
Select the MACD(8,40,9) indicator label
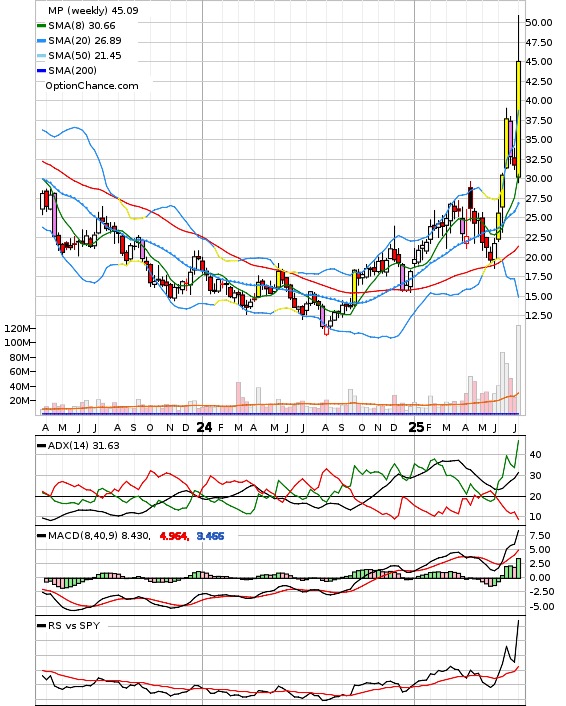tap(99, 536)
